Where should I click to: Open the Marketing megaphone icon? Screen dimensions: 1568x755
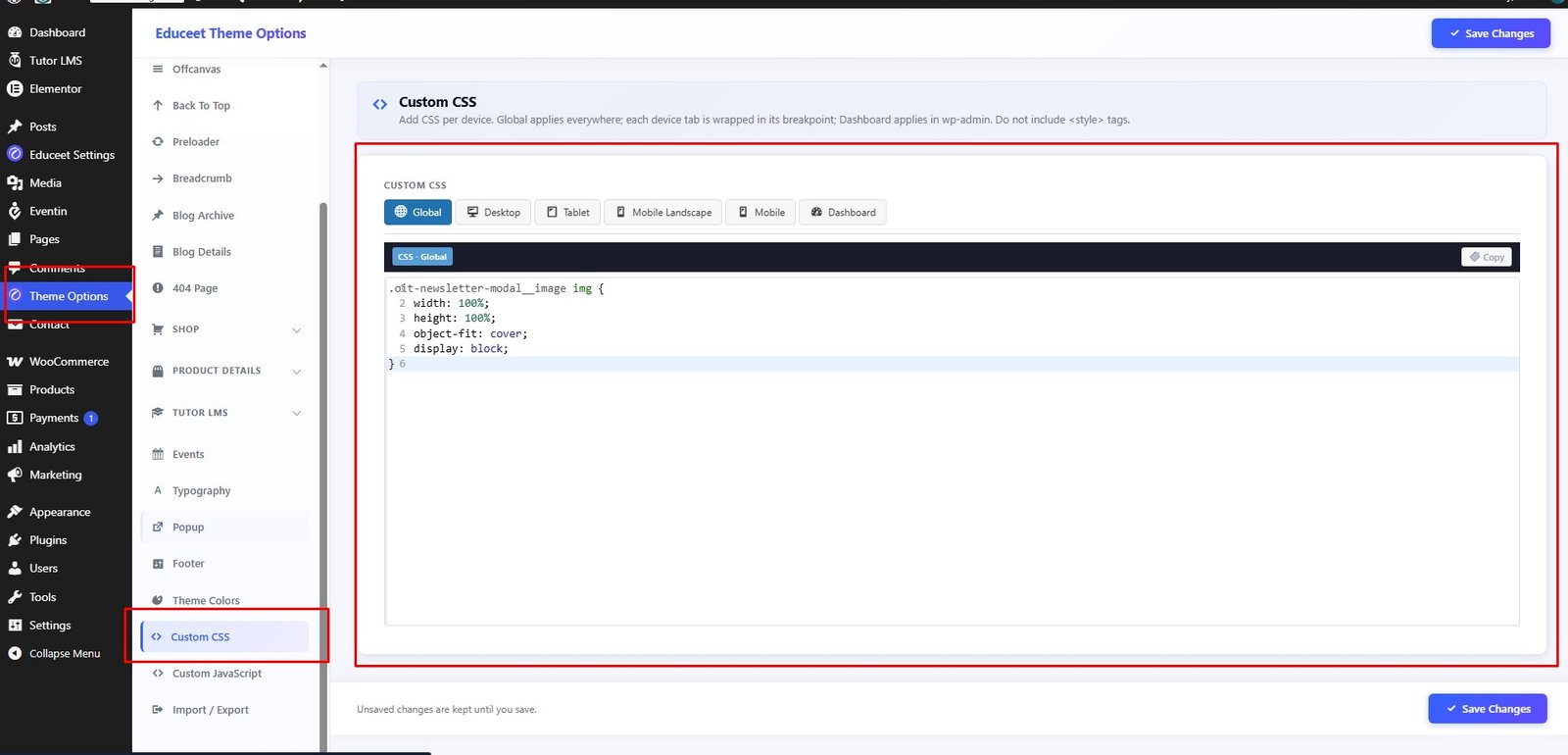click(15, 476)
